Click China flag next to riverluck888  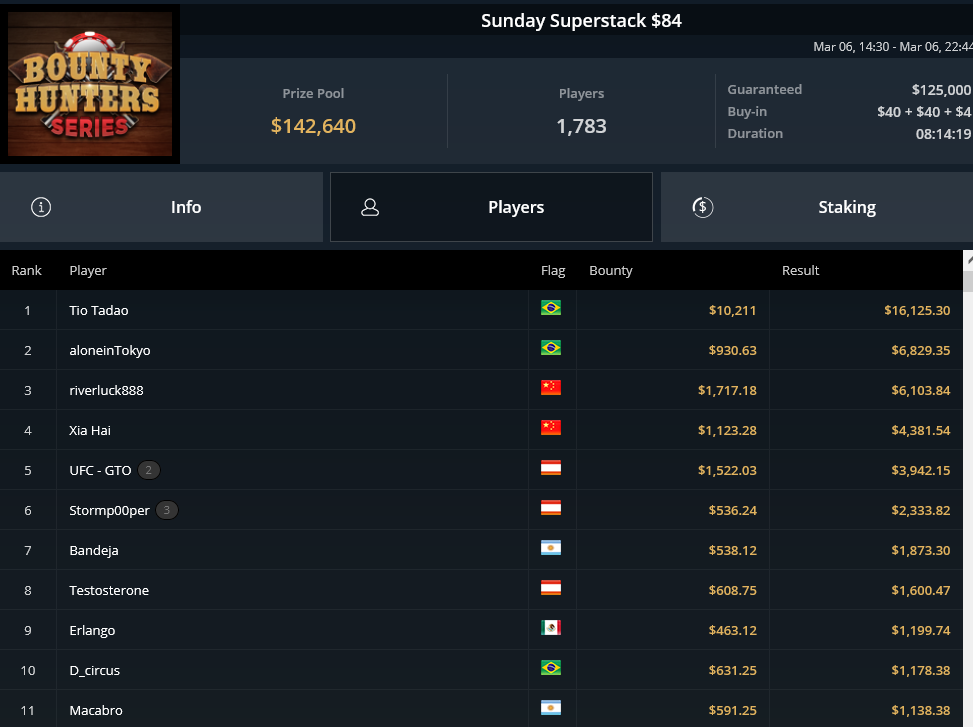click(550, 388)
